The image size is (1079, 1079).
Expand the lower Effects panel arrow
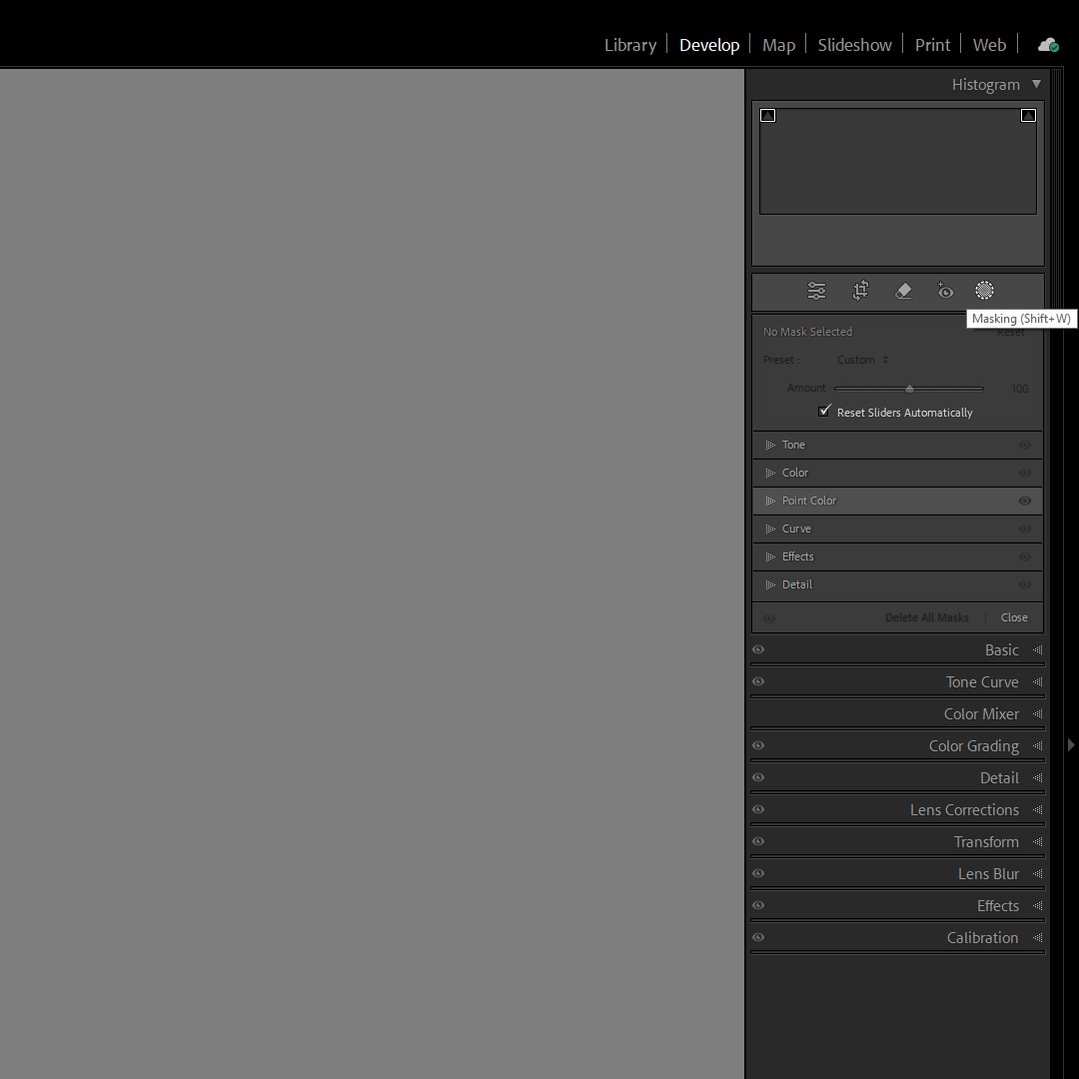pos(1038,906)
